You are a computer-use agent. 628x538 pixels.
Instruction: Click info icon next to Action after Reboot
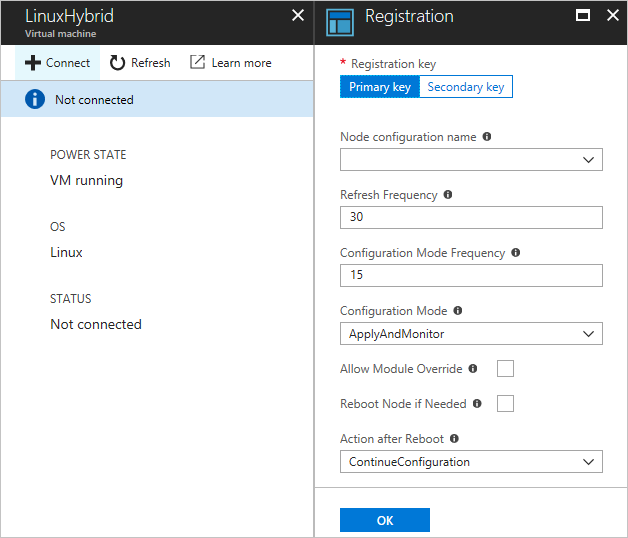click(x=454, y=439)
